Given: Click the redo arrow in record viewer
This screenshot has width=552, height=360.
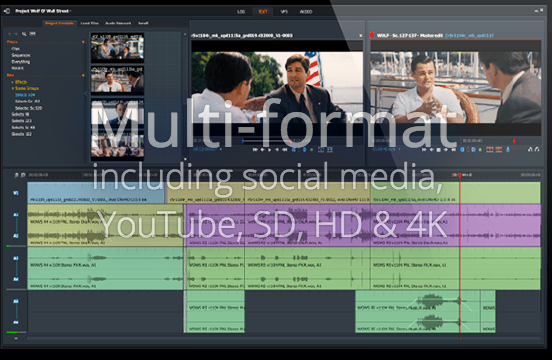Looking at the screenshot, I should 537,150.
